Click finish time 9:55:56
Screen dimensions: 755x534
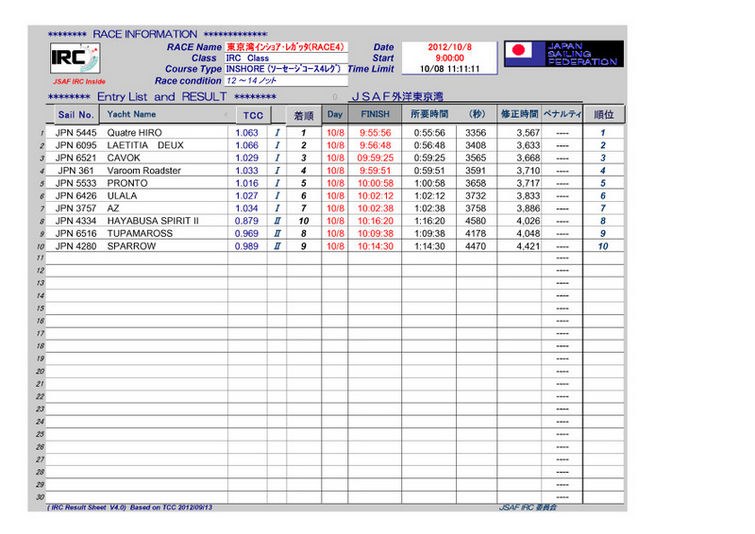[x=375, y=132]
